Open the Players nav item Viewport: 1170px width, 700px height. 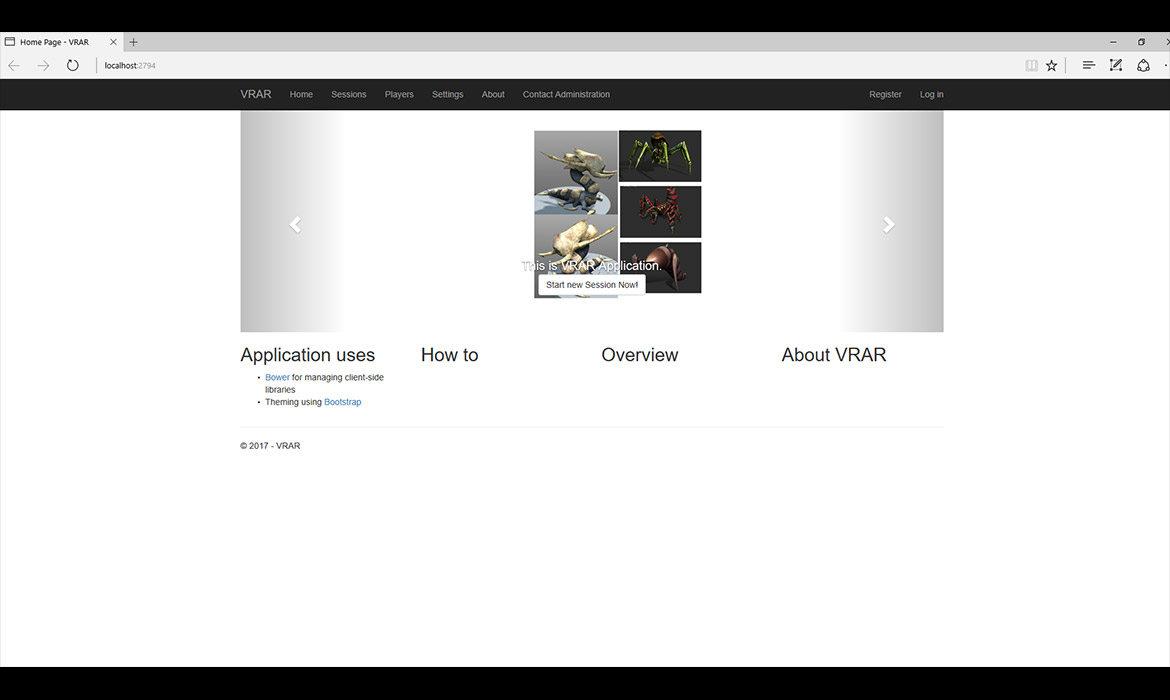pos(399,95)
